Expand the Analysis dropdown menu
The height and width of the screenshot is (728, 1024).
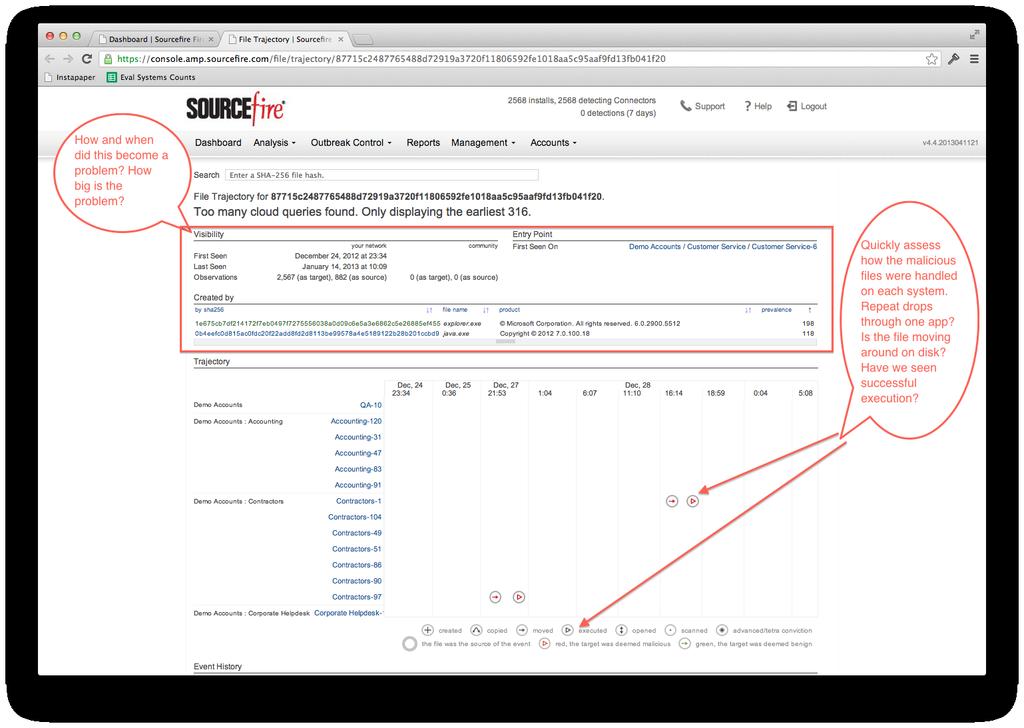pyautogui.click(x=274, y=142)
